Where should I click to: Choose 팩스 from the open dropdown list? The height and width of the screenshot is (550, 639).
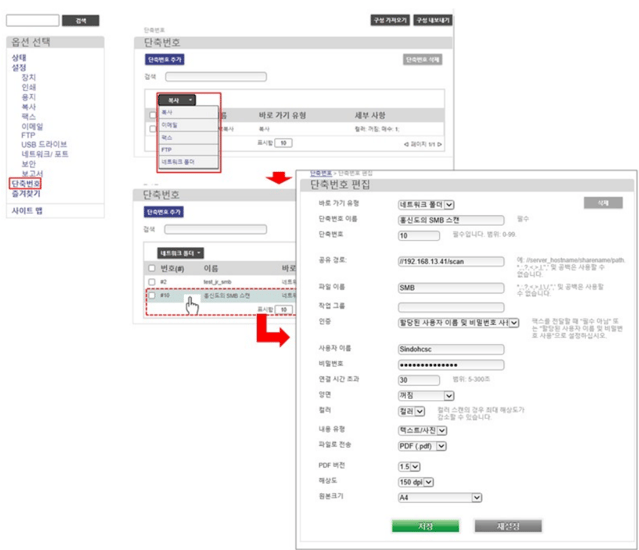[167, 137]
